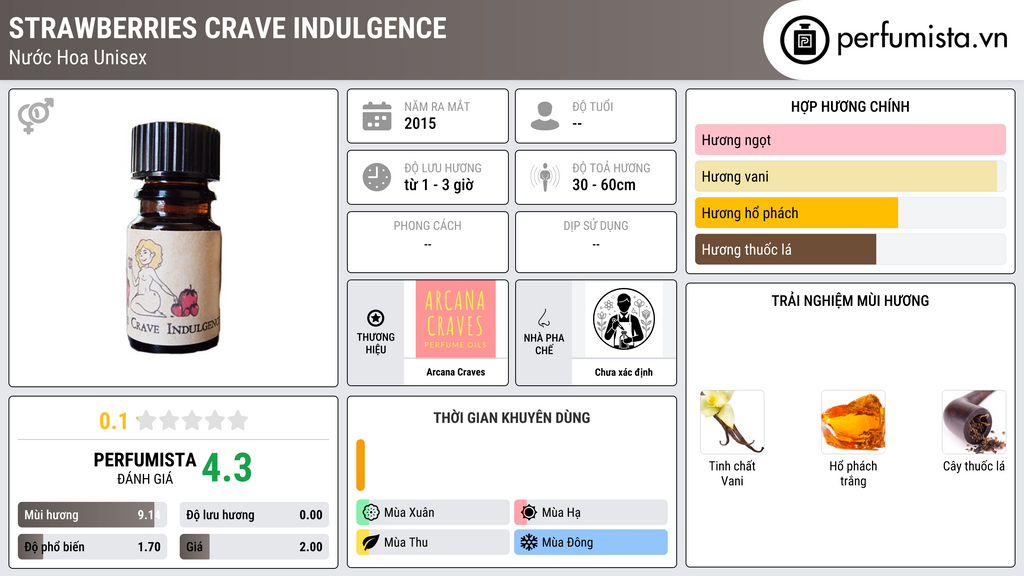Viewport: 1024px width, 576px height.
Task: Click the unisex gender symbol icon
Action: tap(35, 116)
